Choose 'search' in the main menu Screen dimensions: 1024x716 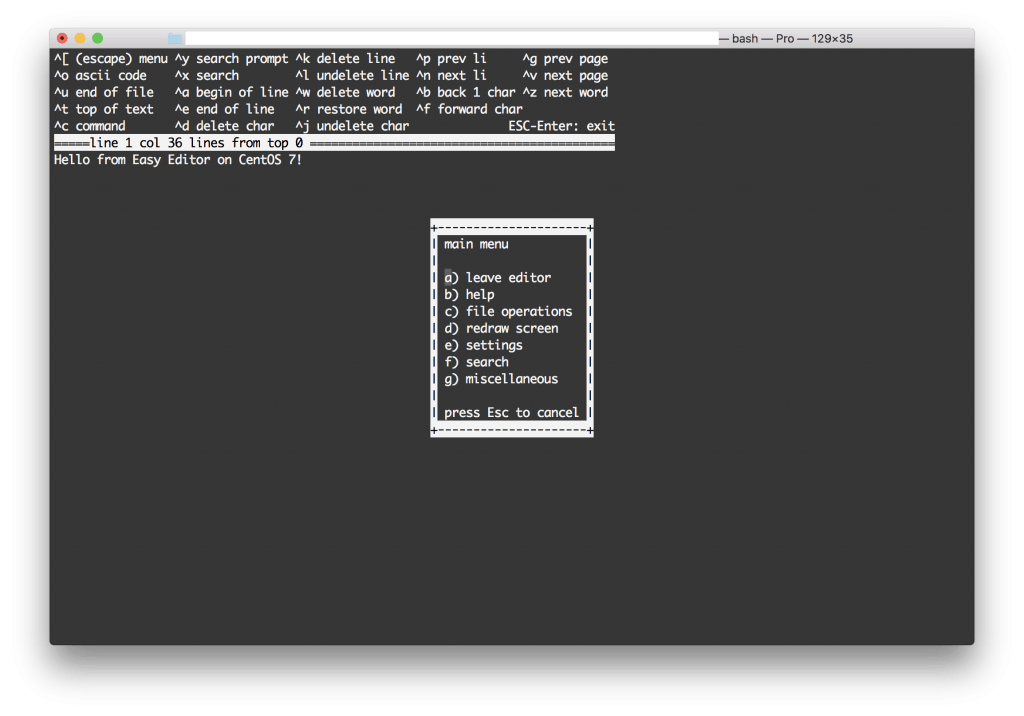point(486,363)
